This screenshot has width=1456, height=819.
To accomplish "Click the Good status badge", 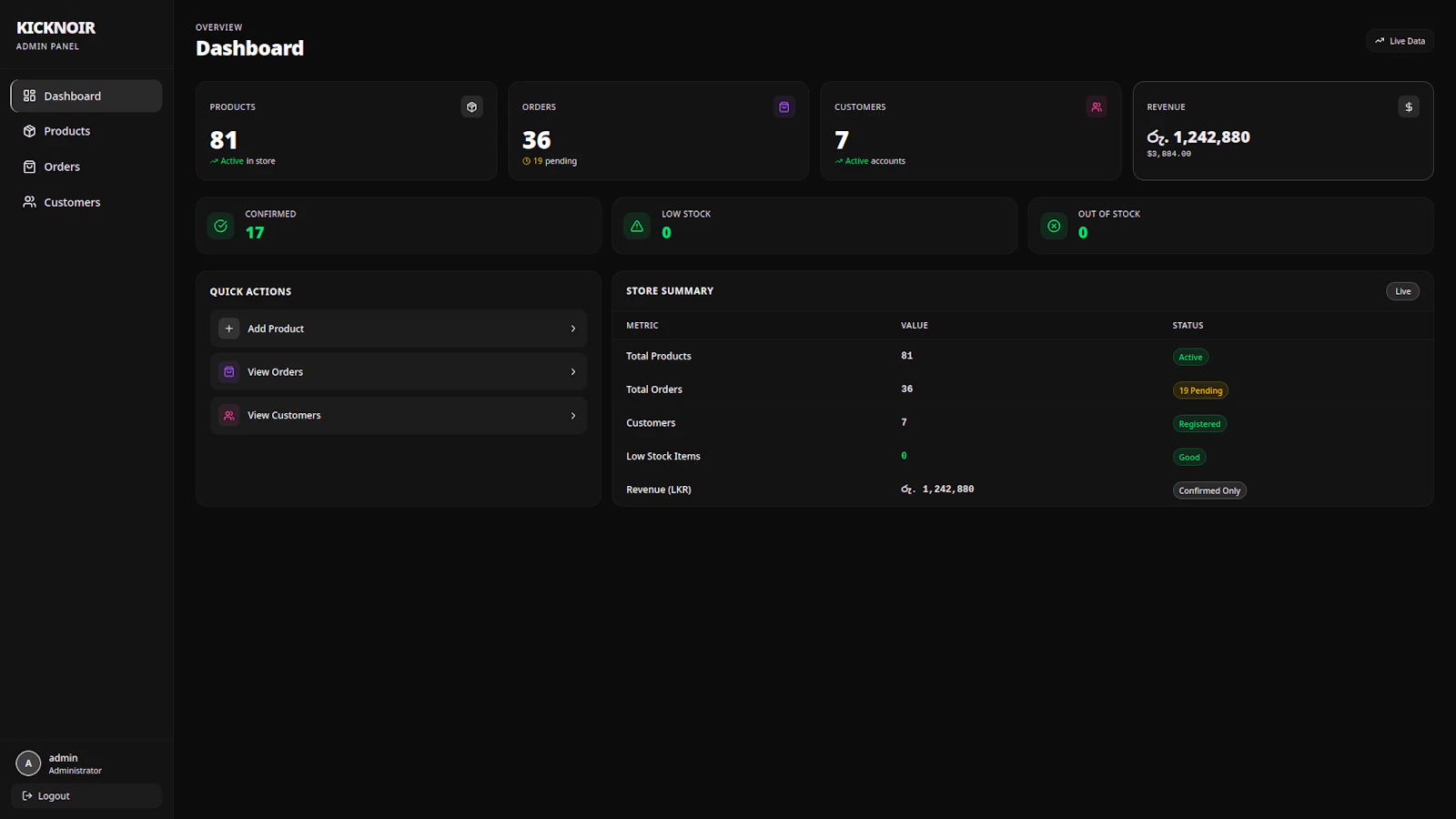I will point(1189,458).
